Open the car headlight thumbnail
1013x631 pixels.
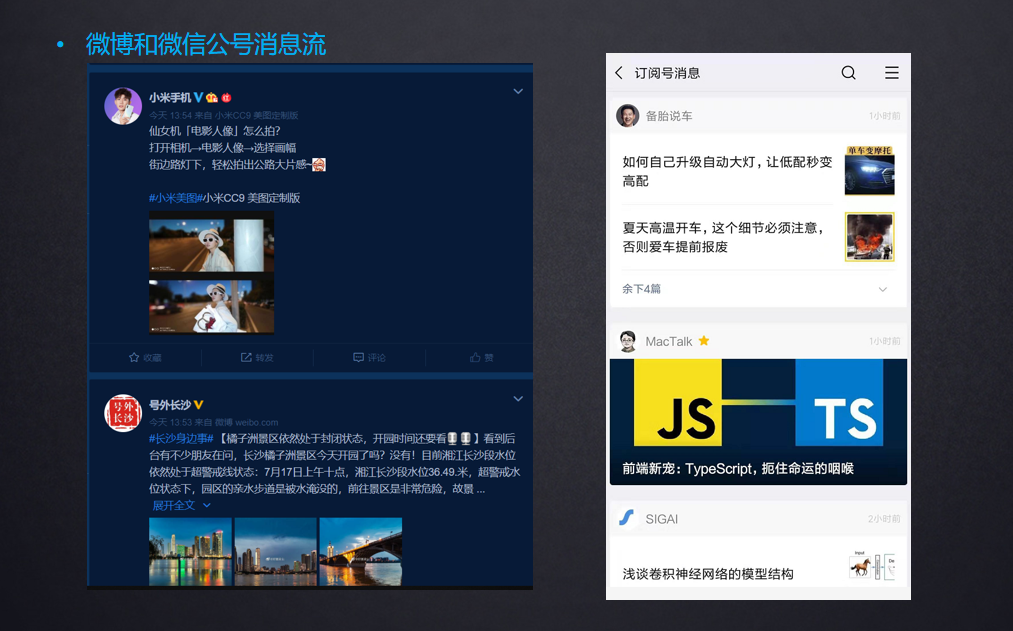[869, 171]
